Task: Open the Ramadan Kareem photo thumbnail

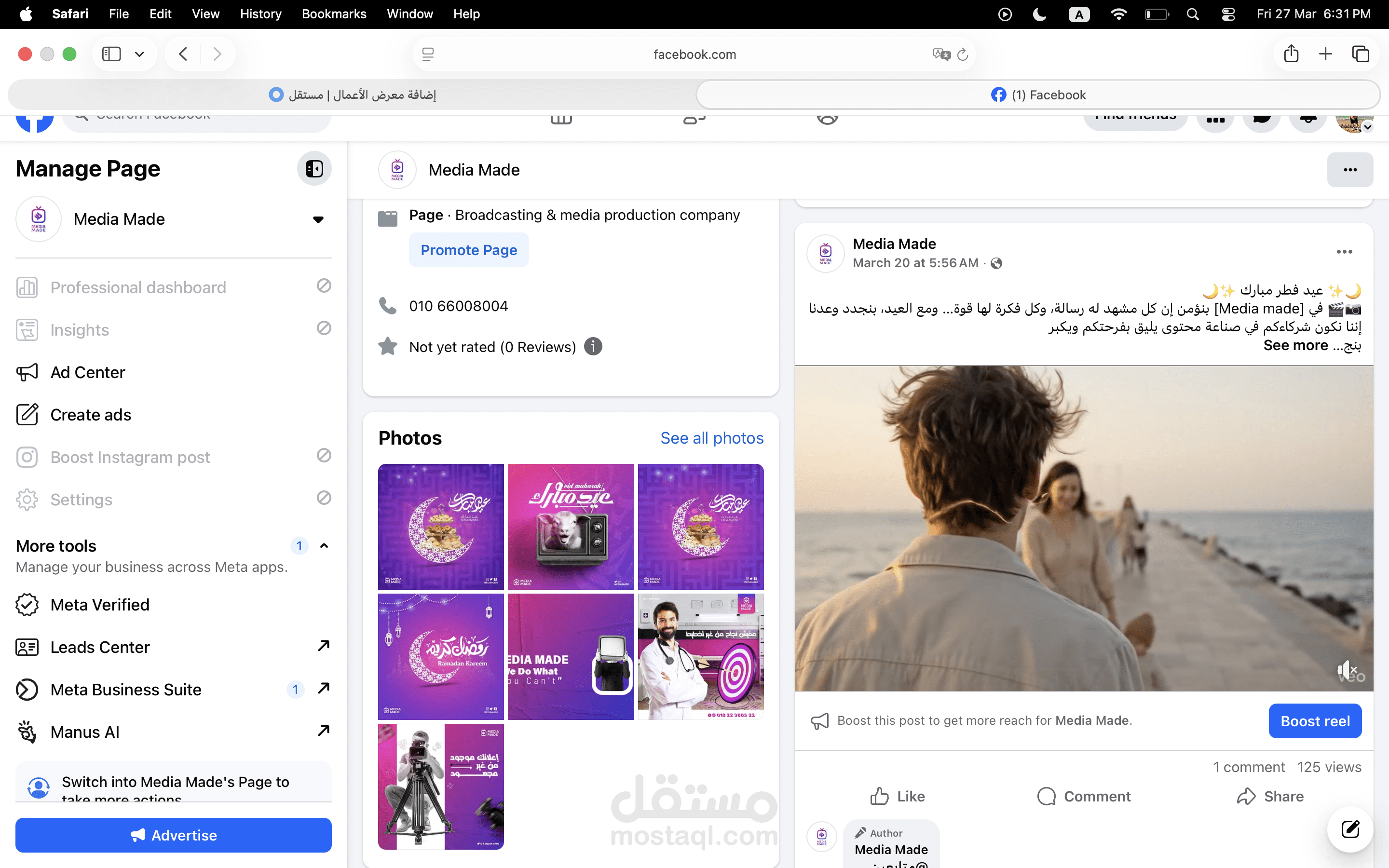Action: [x=441, y=657]
